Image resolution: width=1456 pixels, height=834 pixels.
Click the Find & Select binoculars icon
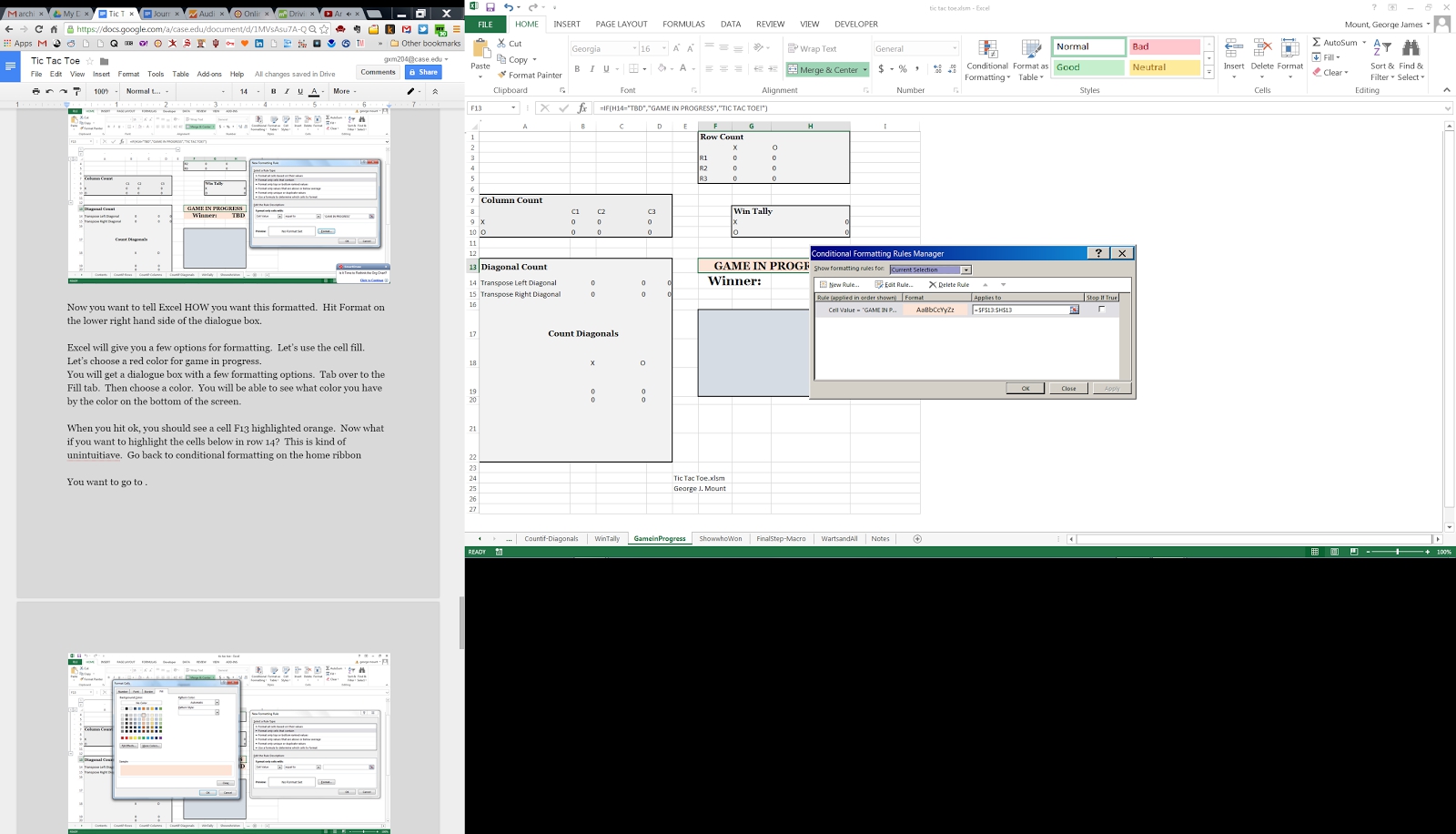(1410, 49)
